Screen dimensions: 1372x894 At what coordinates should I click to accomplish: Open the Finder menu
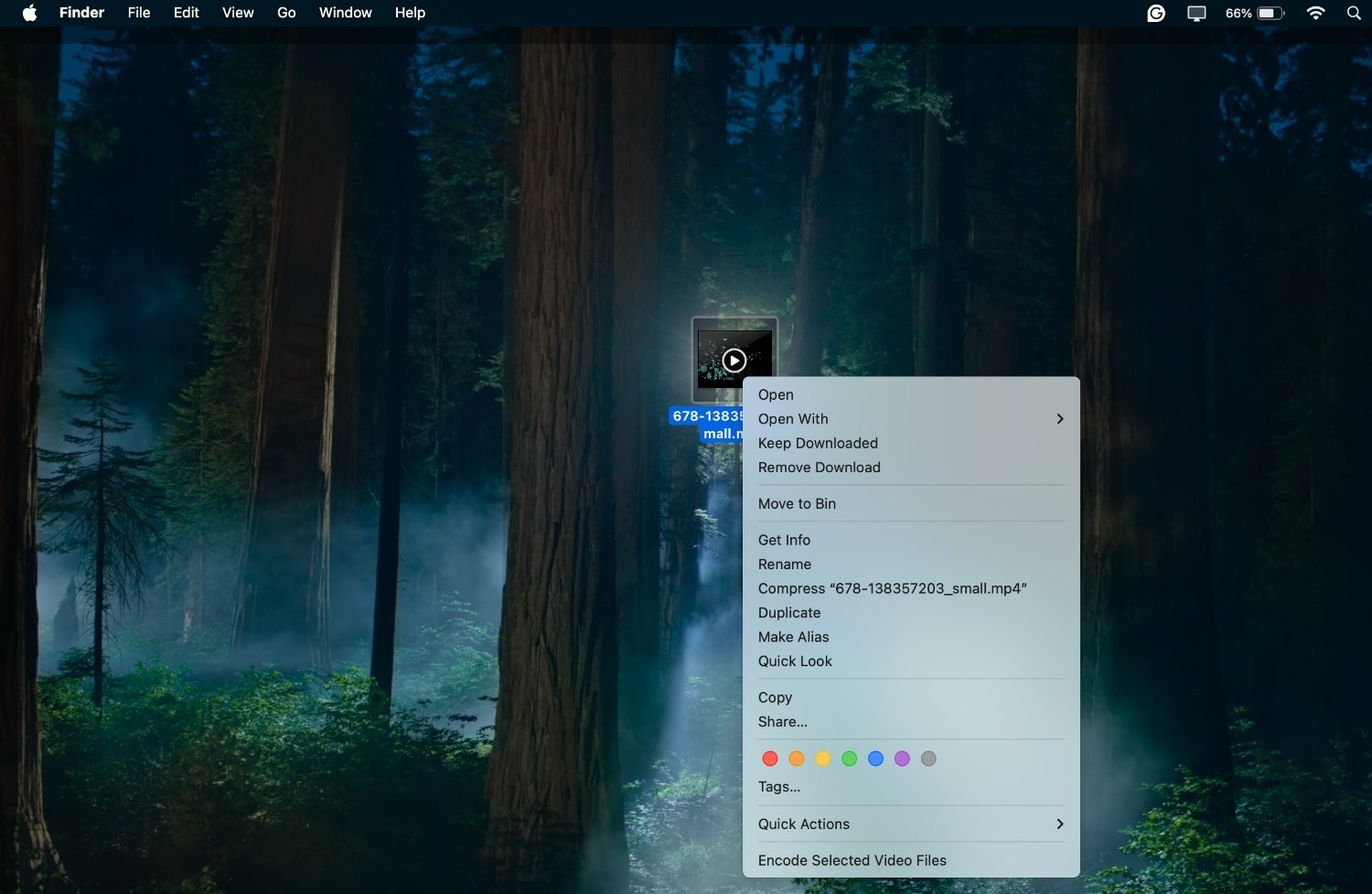click(x=82, y=13)
